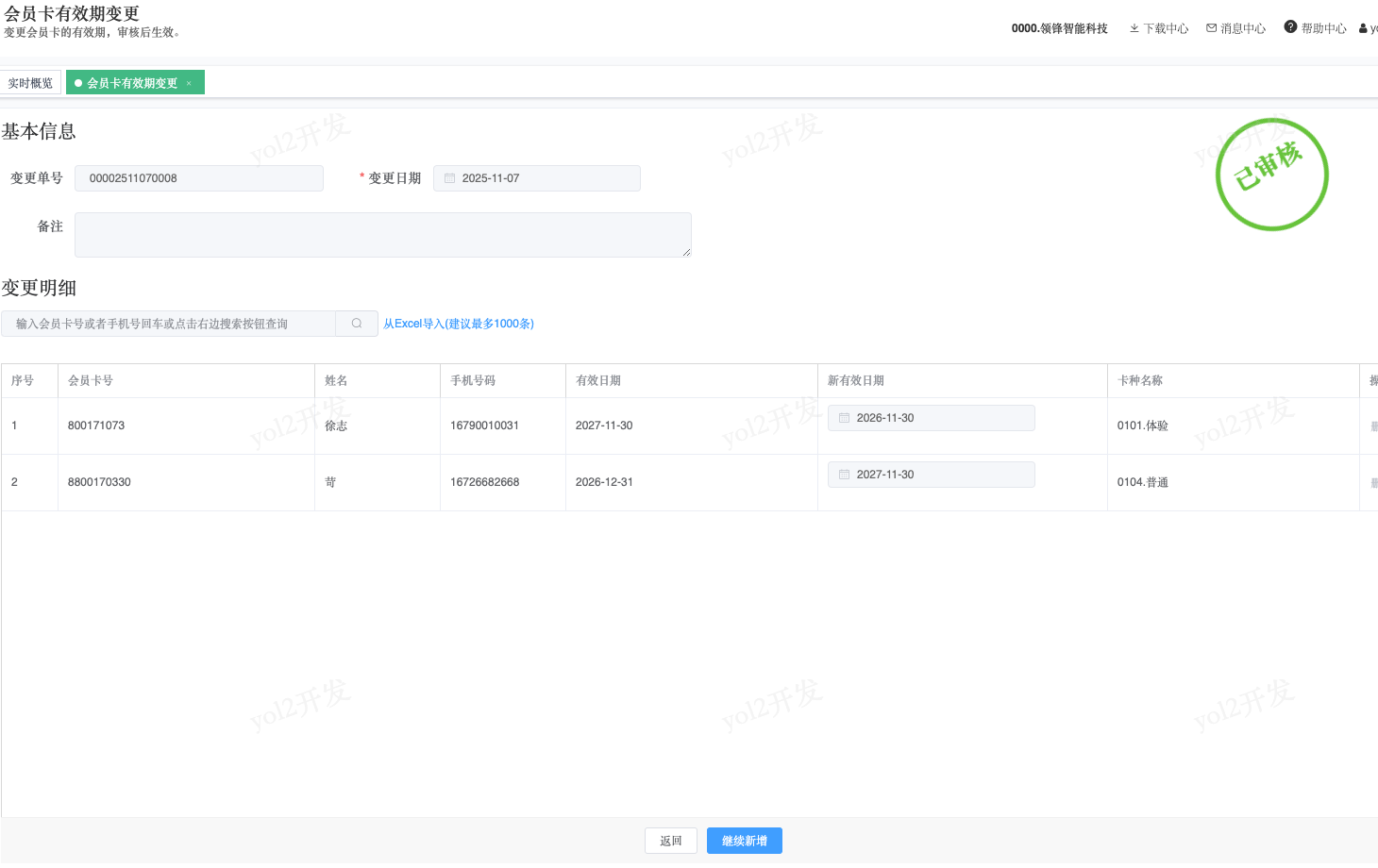Click the expiry date 2026-12-31

tap(604, 482)
